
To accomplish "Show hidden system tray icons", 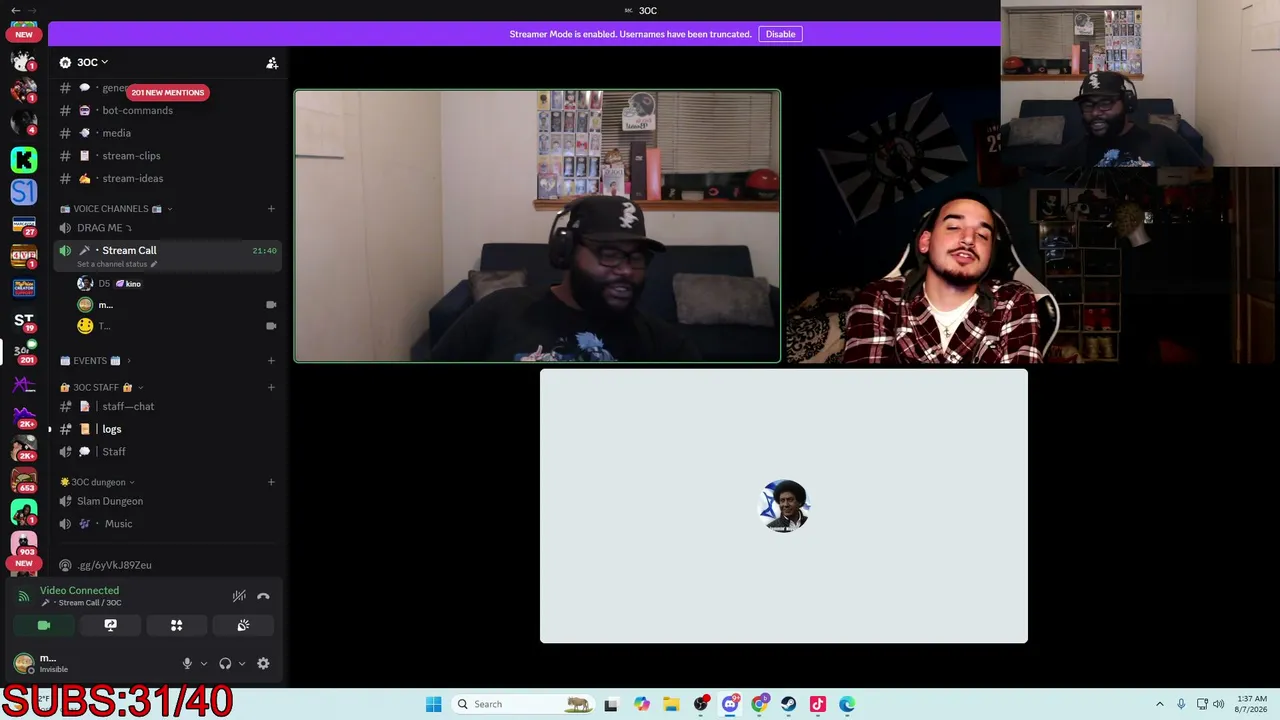I will coord(1159,704).
